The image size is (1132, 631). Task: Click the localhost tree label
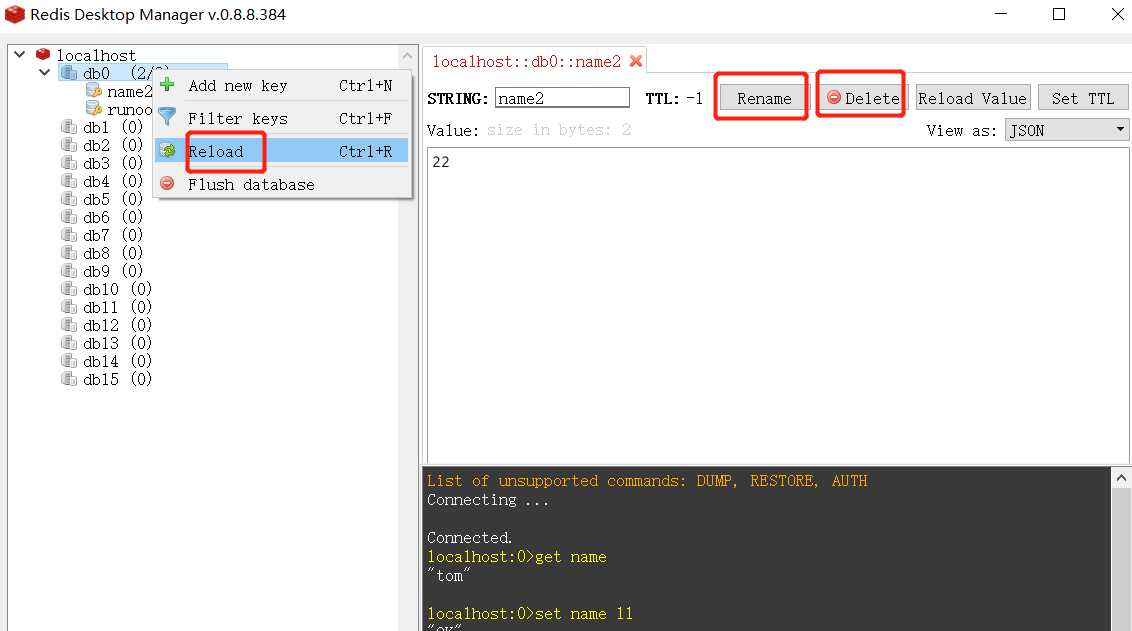click(x=96, y=56)
